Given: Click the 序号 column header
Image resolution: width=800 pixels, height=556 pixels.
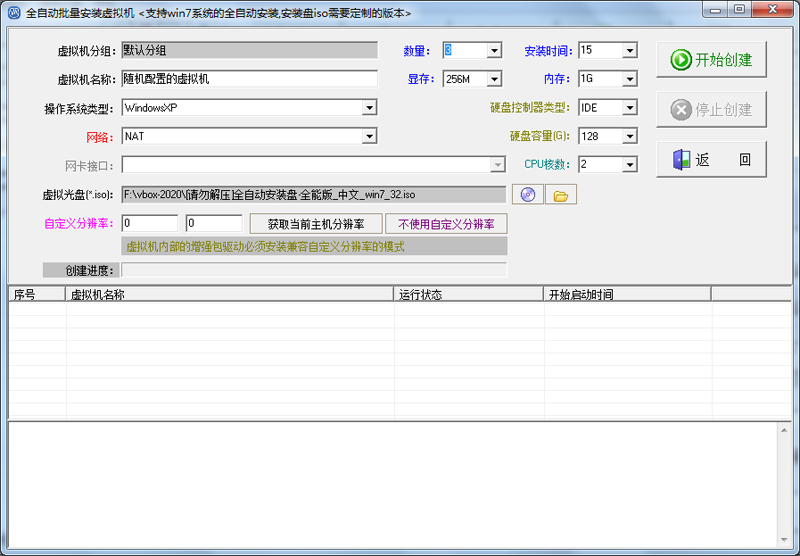Looking at the screenshot, I should pos(37,294).
